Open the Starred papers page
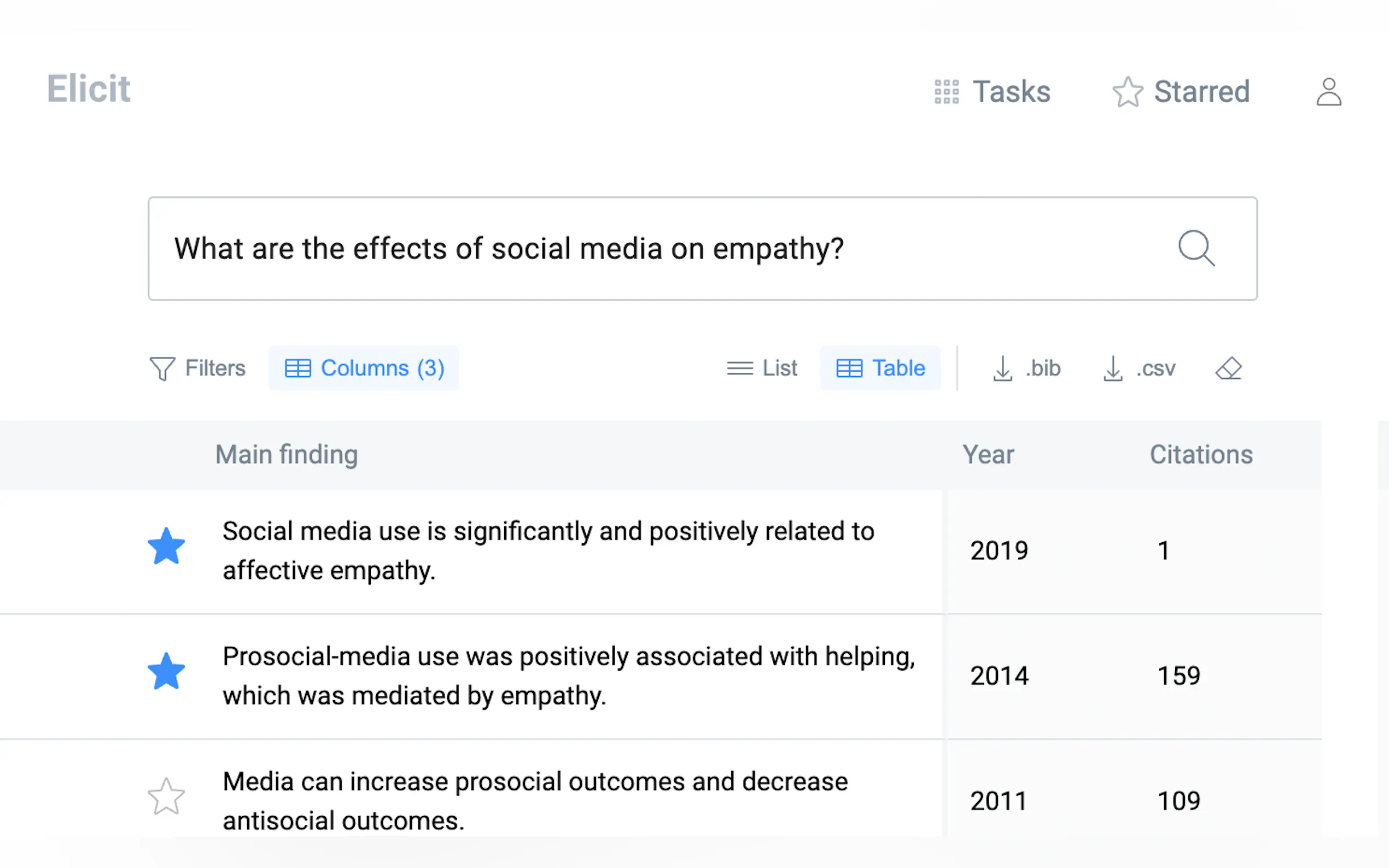This screenshot has width=1389, height=868. (x=1181, y=92)
